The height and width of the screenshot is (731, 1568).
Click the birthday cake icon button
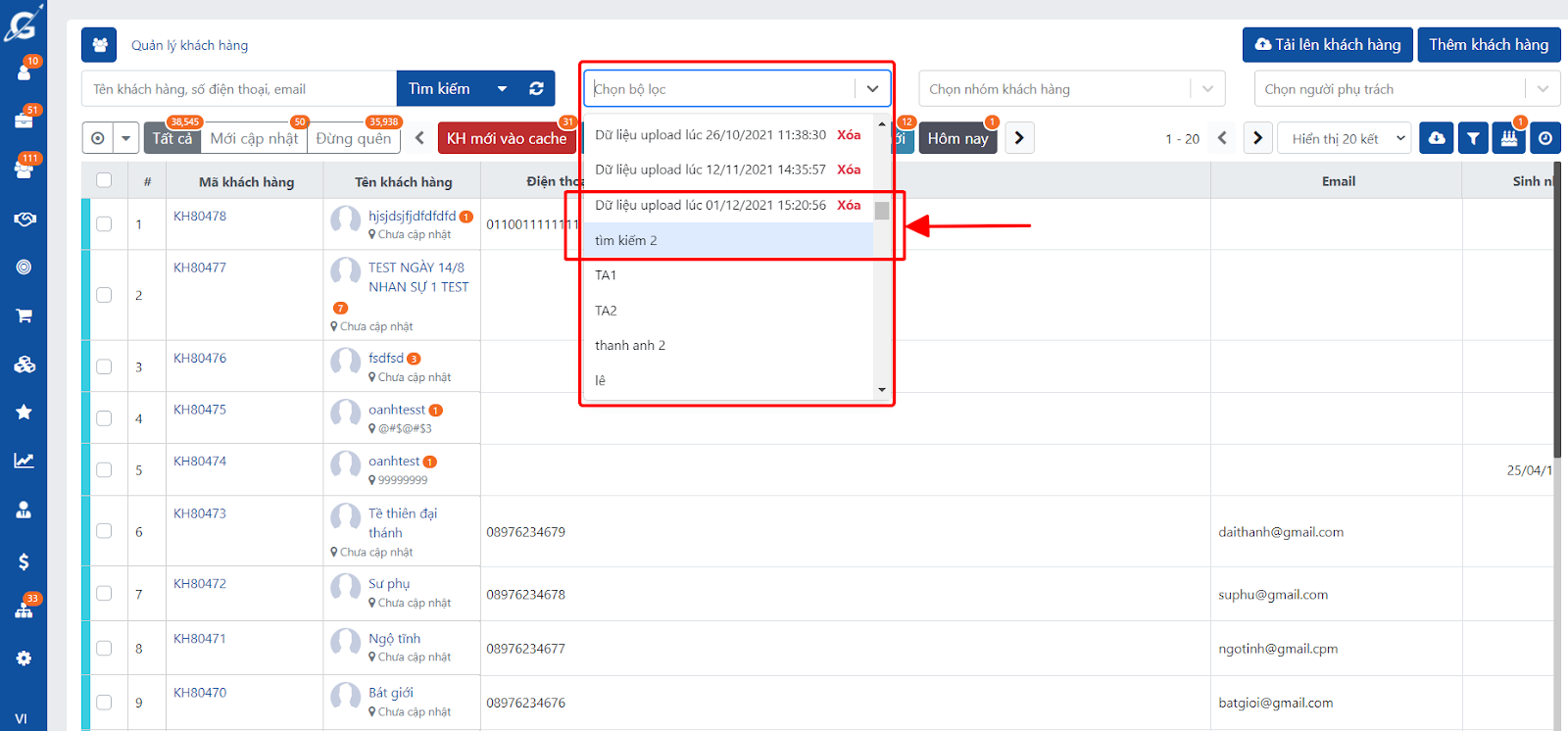point(1509,138)
